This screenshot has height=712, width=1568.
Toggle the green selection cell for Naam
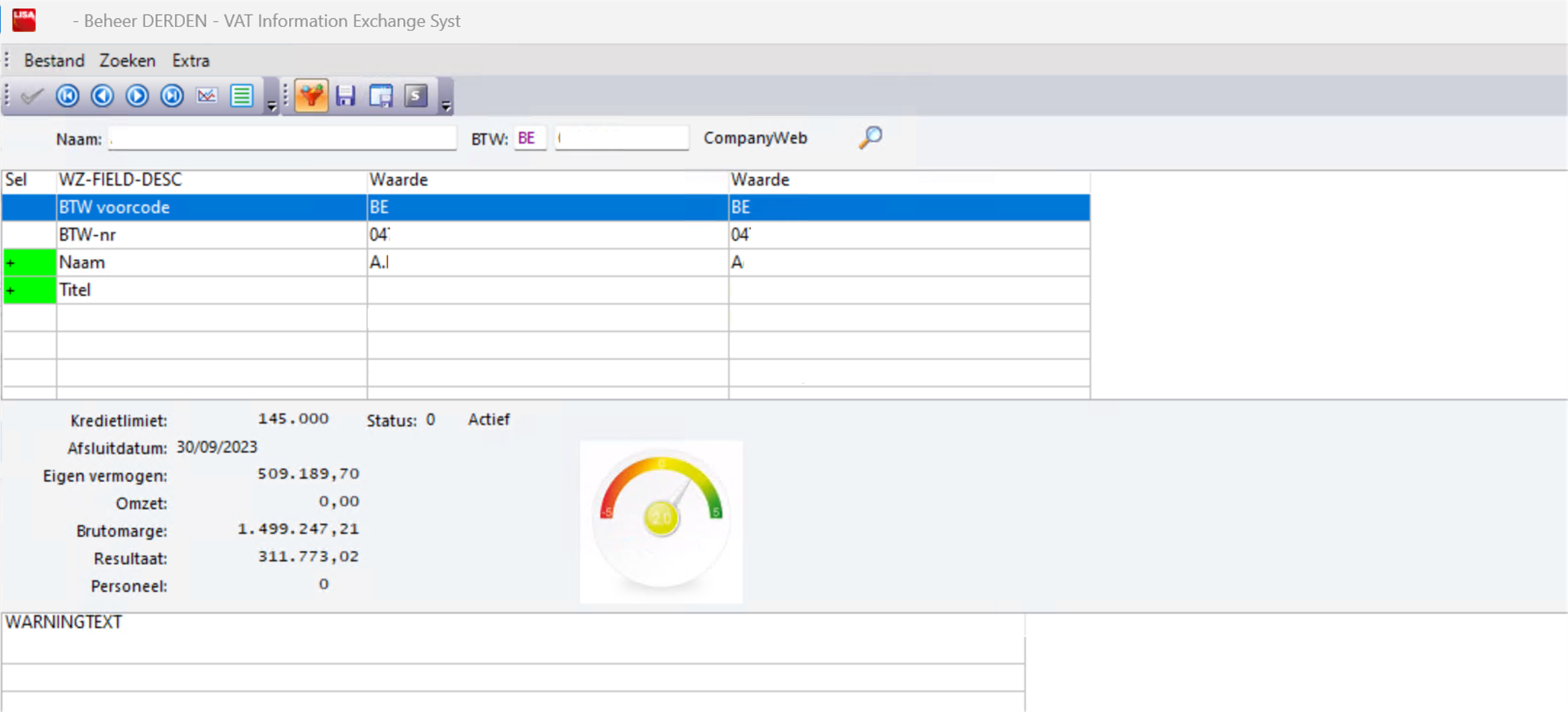29,263
